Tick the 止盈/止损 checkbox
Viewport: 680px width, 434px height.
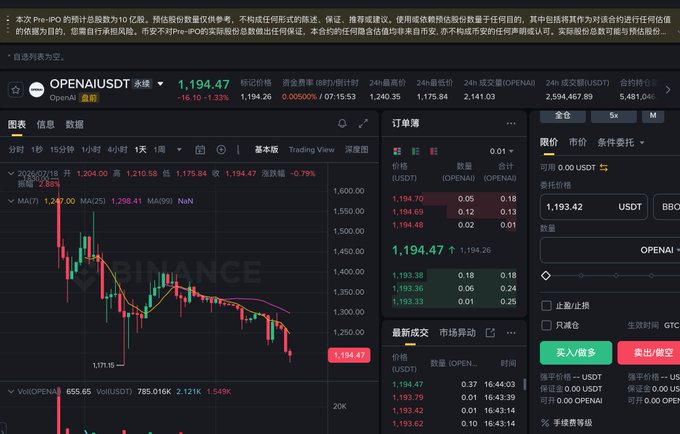coord(546,306)
